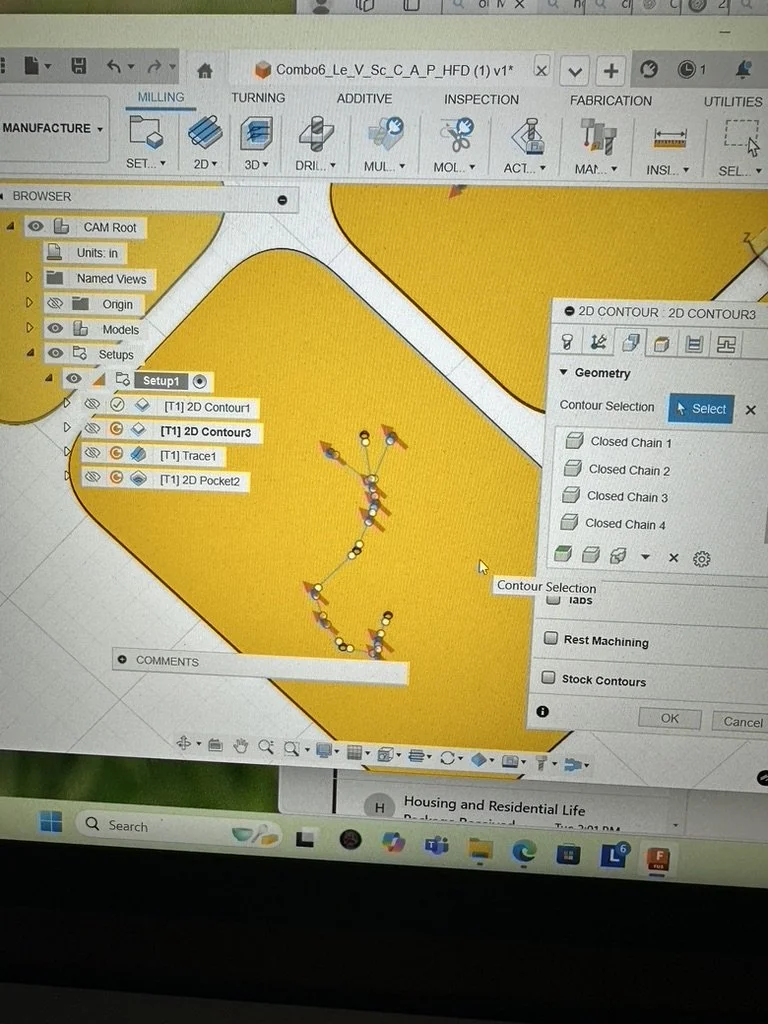
Task: Switch to the INSPECTION tab
Action: [x=481, y=100]
